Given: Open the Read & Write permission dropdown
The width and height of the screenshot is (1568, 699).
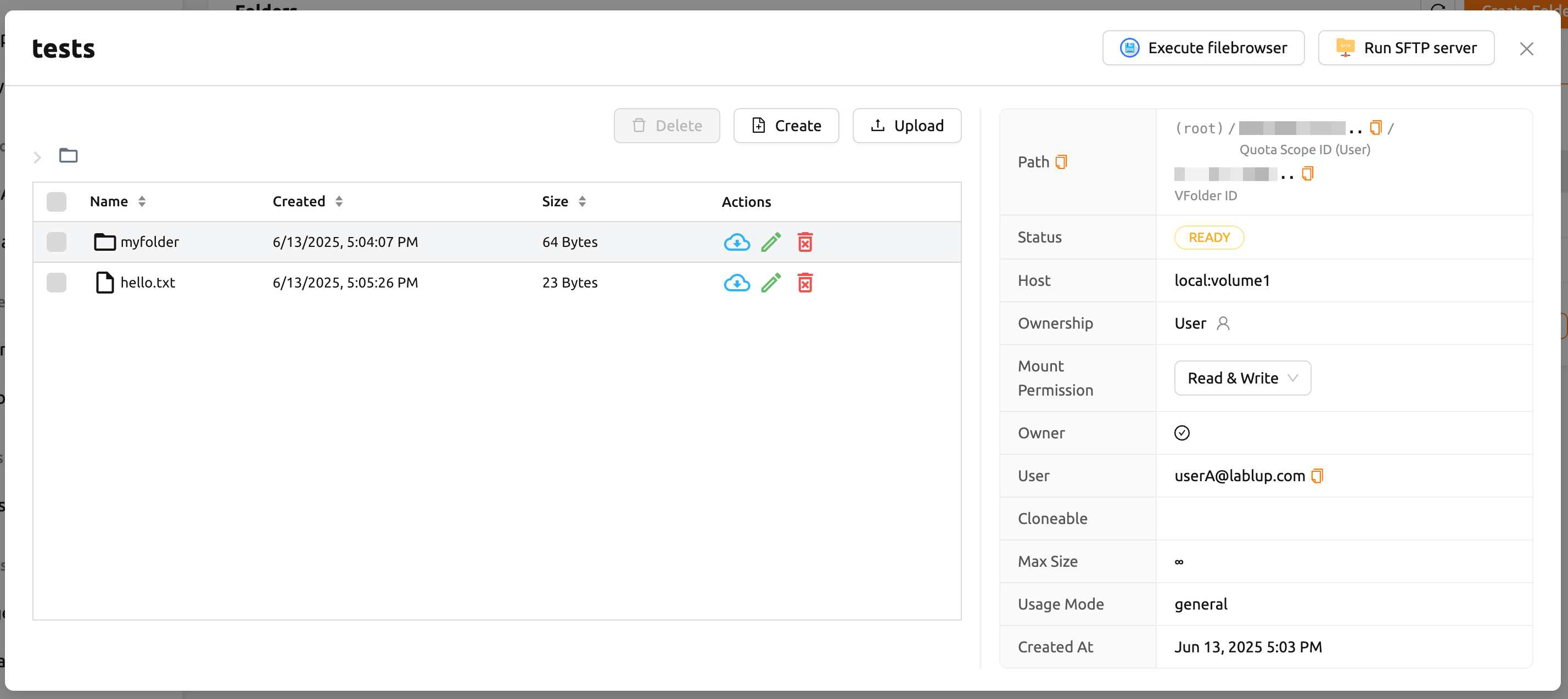Looking at the screenshot, I should pos(1242,379).
